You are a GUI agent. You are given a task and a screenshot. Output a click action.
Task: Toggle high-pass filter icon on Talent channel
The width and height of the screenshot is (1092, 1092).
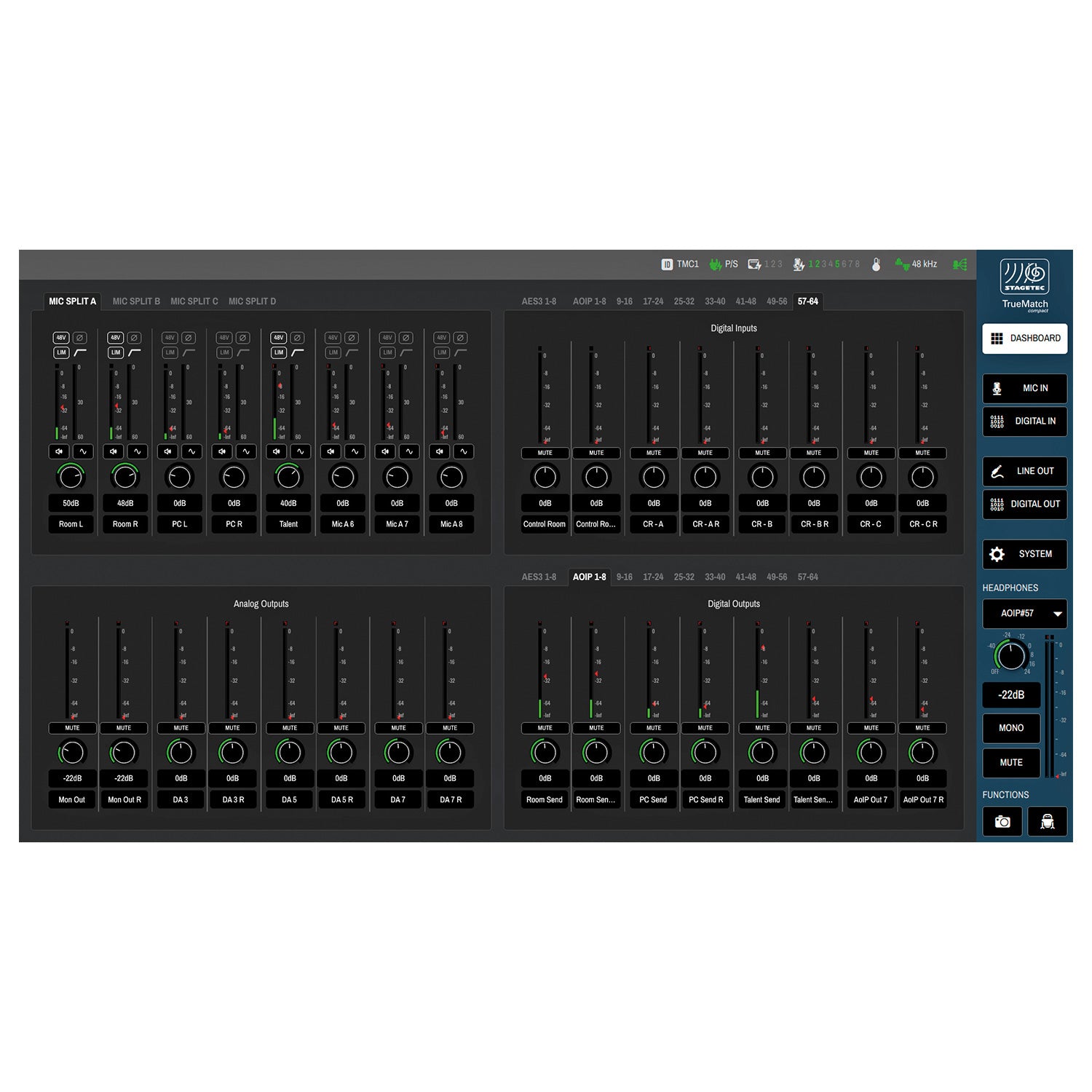[297, 352]
